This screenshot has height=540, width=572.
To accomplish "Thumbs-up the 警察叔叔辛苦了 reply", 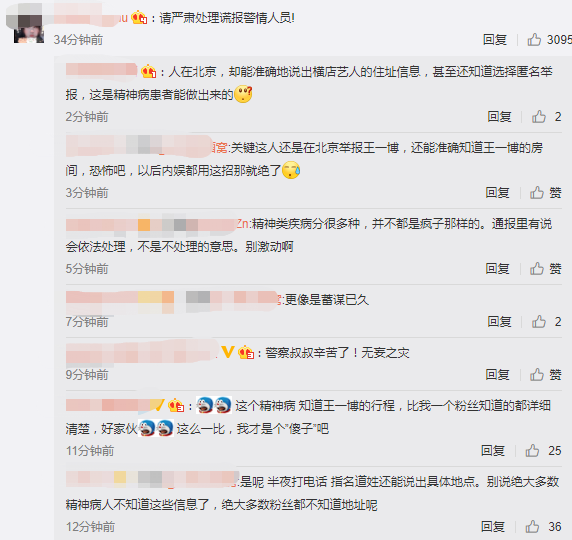I will [x=537, y=375].
